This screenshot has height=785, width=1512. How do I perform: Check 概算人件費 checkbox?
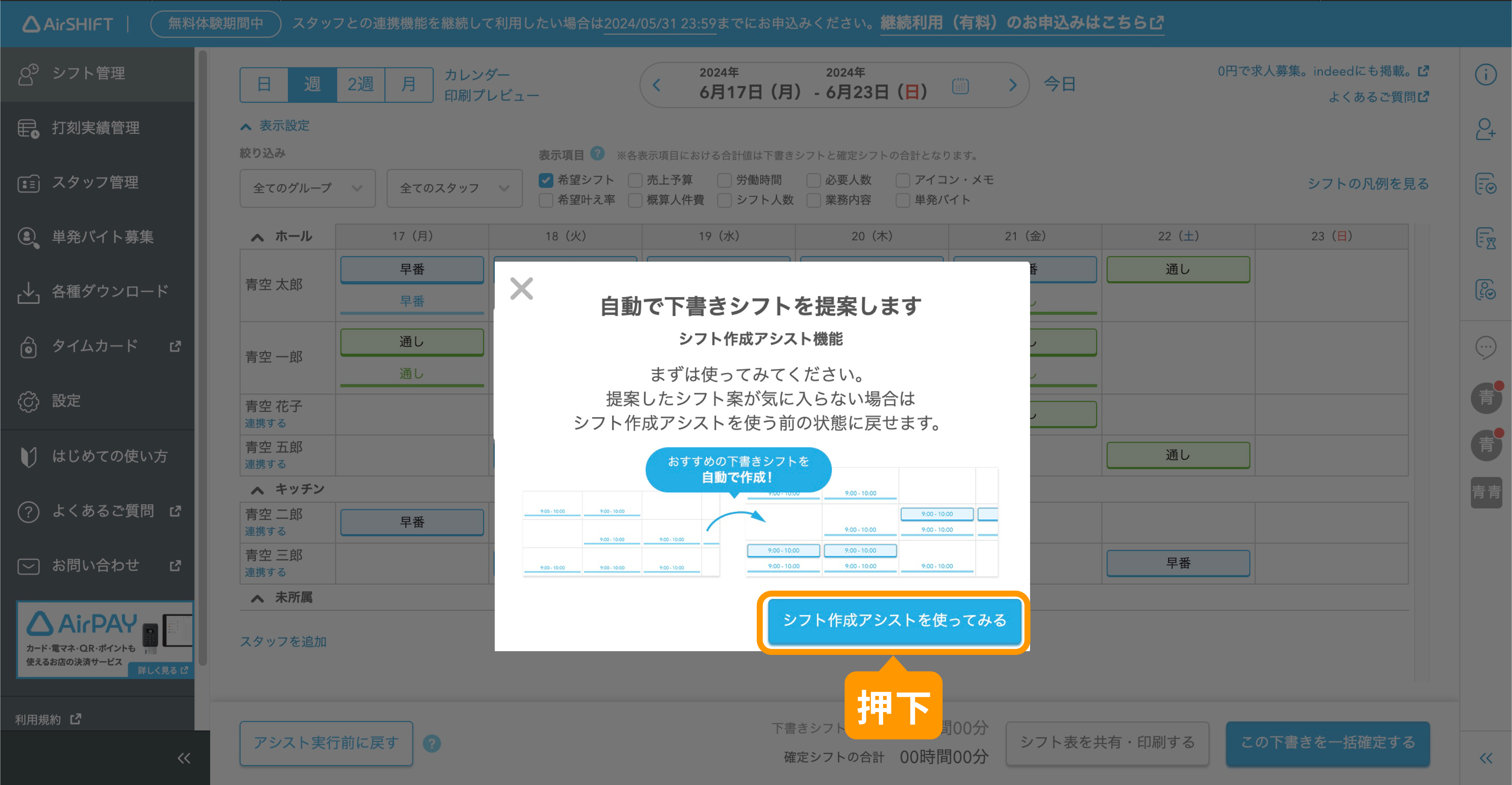point(635,201)
